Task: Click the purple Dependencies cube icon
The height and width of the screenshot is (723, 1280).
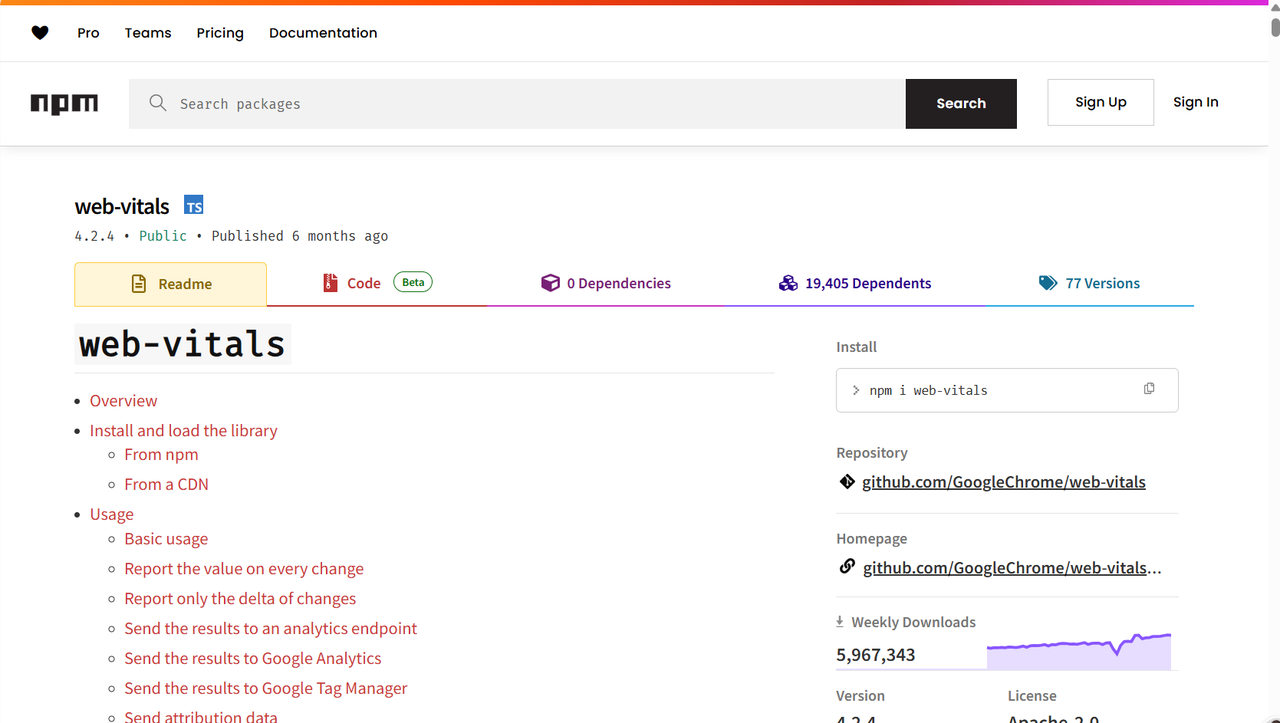Action: pos(550,283)
